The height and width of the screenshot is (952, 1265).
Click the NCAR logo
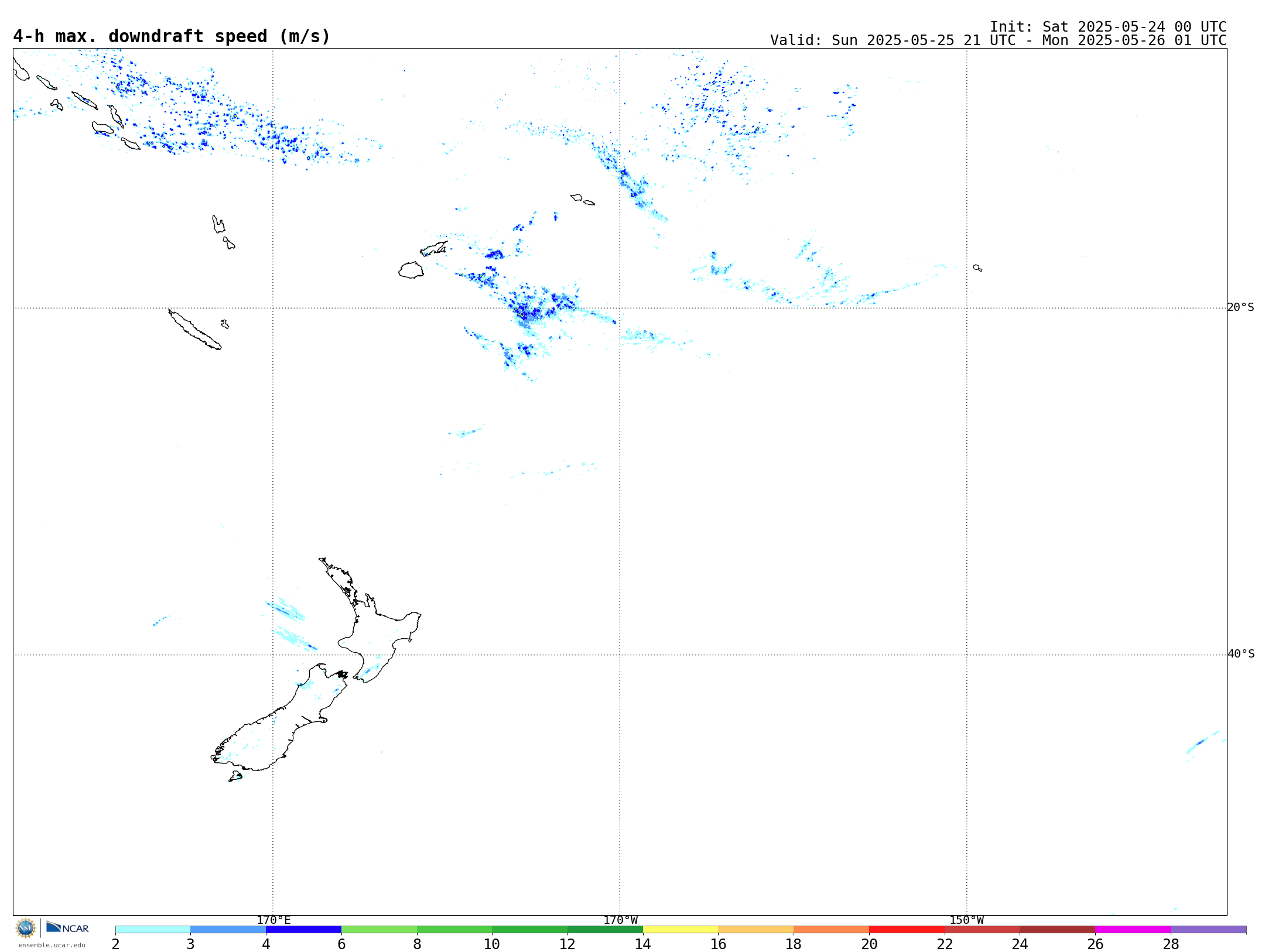tap(67, 927)
